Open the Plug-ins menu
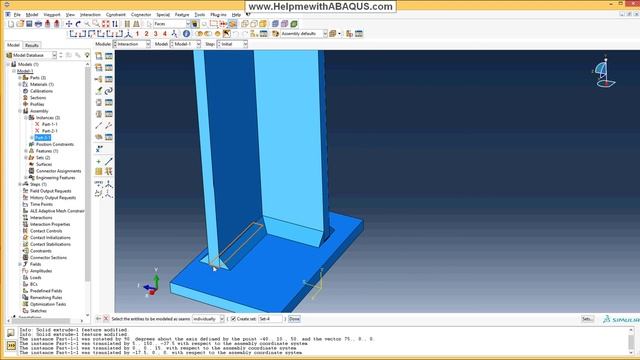640x360 pixels. pos(218,15)
